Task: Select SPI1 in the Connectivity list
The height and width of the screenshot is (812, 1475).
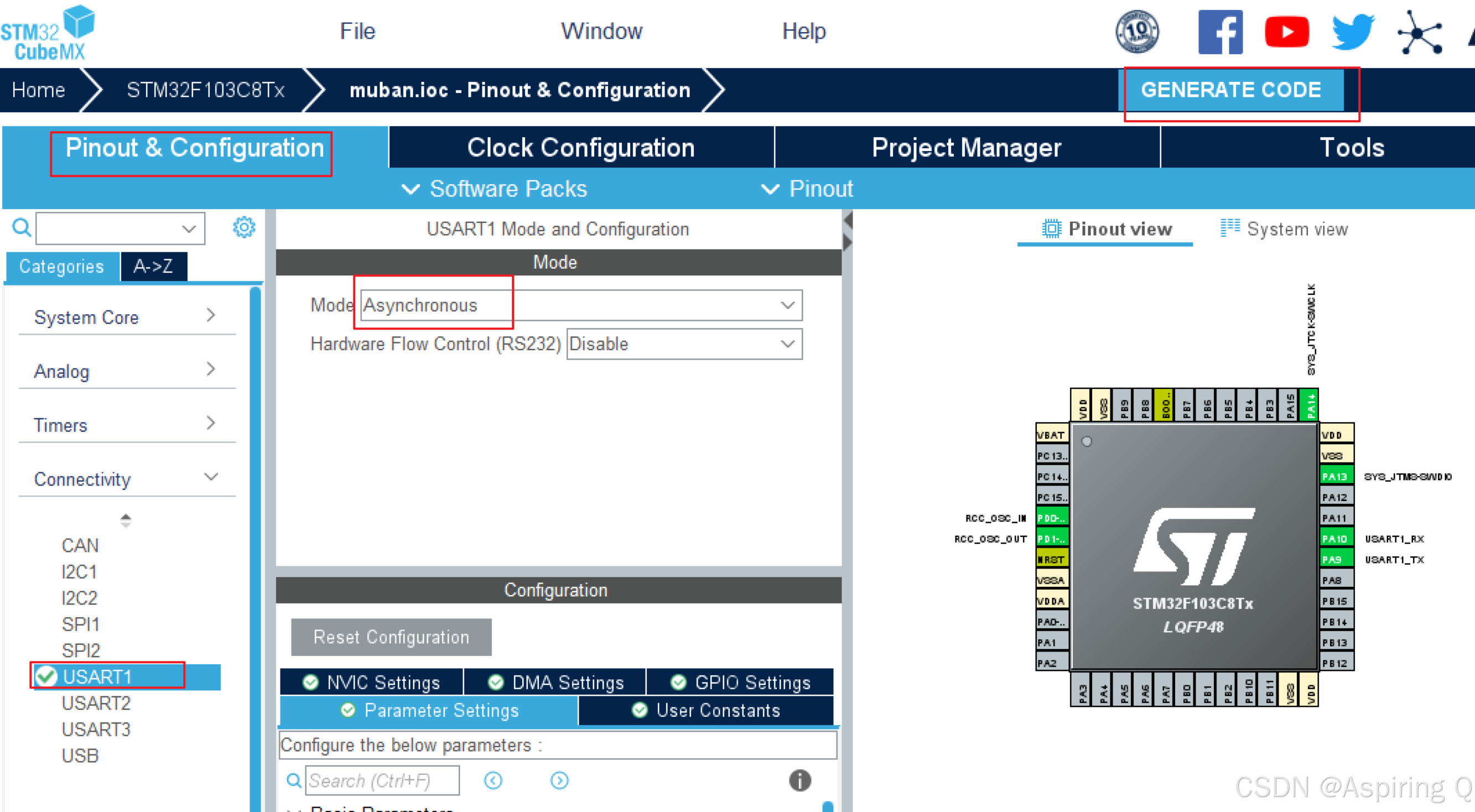Action: tap(81, 624)
